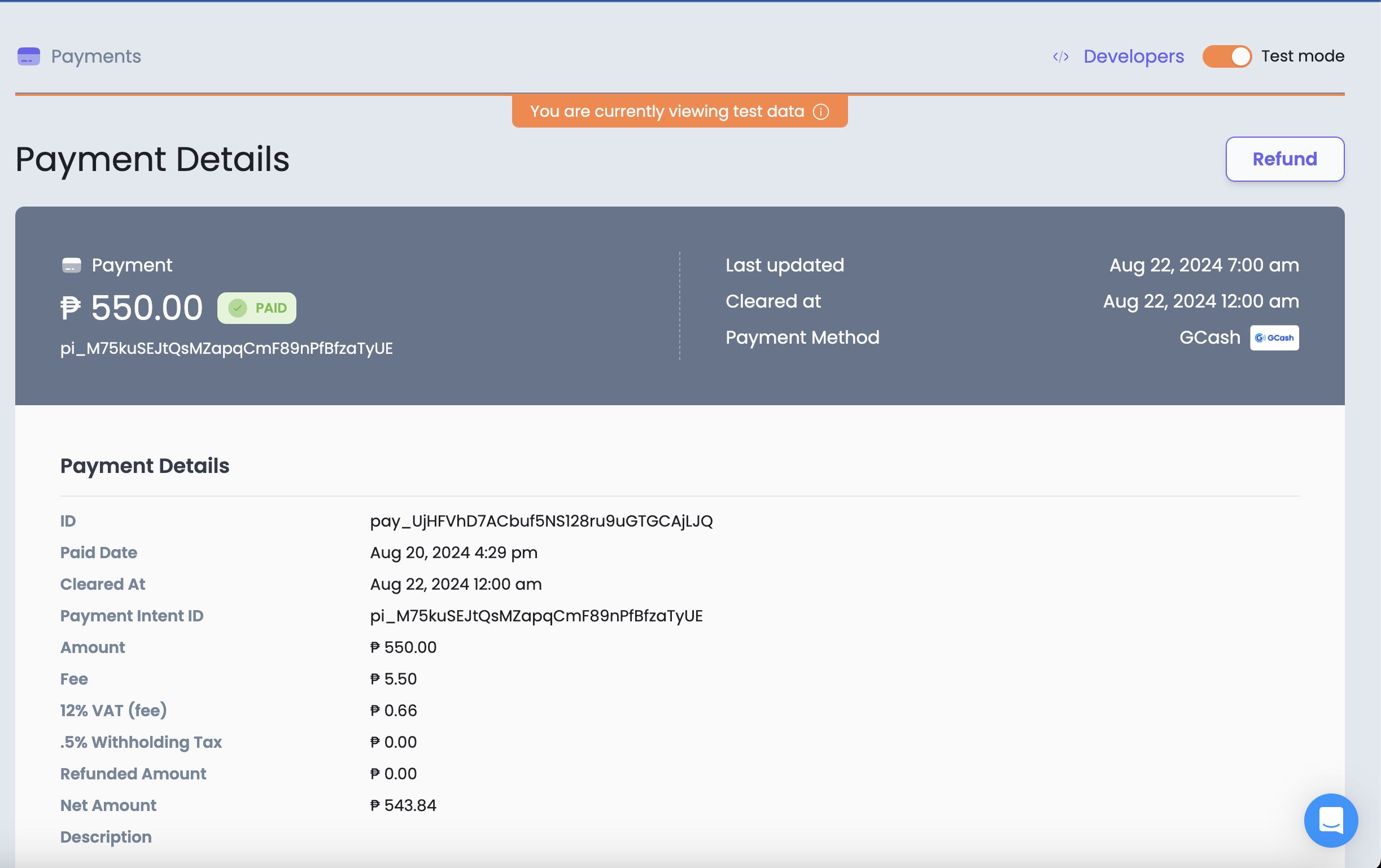Select the pay_ ID value text
Viewport: 1381px width, 868px height.
(541, 521)
